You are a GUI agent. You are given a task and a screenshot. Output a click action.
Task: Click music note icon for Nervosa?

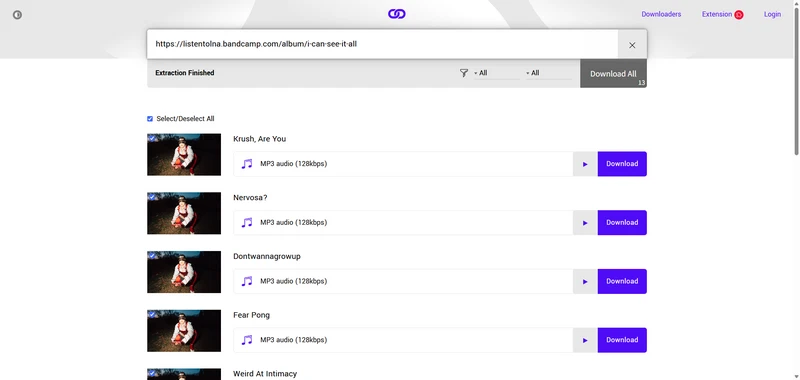pos(247,222)
